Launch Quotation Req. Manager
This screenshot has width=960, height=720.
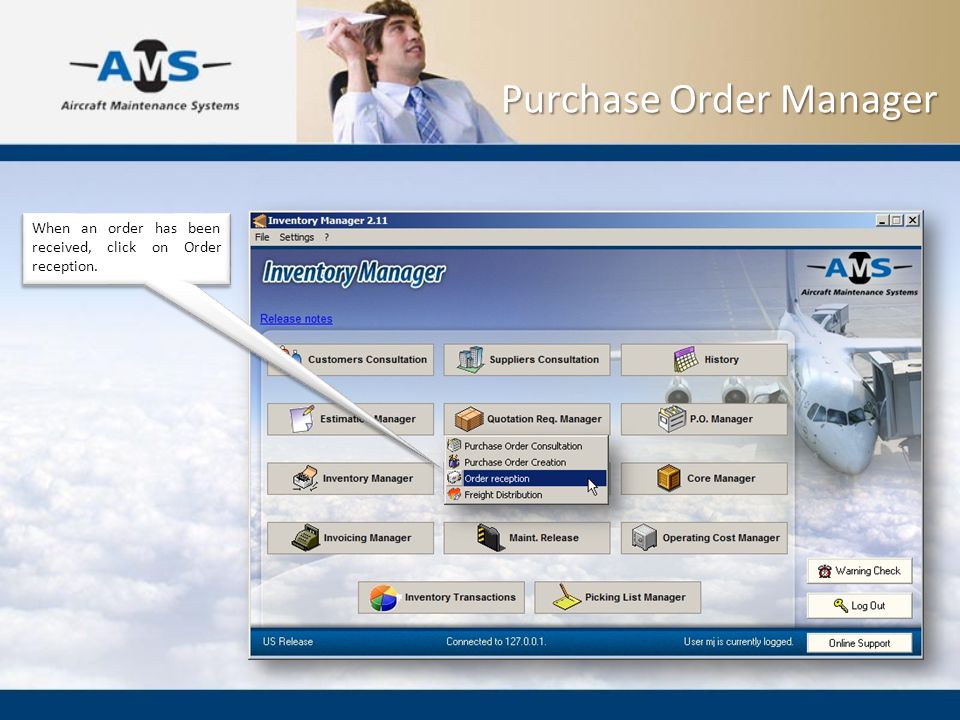click(527, 419)
